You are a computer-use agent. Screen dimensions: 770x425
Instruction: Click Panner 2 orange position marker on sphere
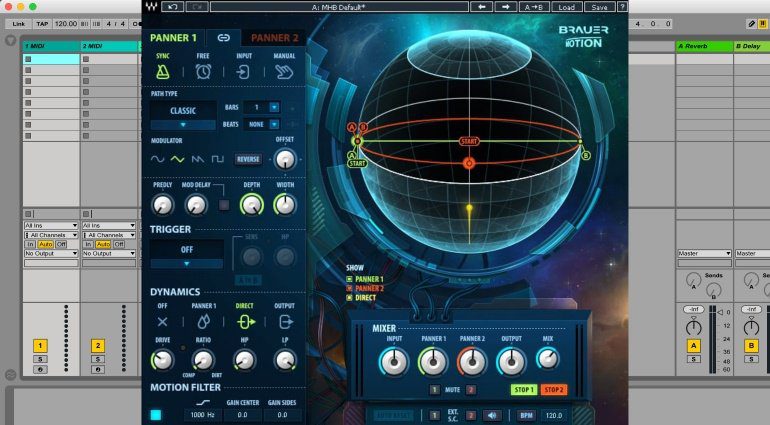point(469,163)
